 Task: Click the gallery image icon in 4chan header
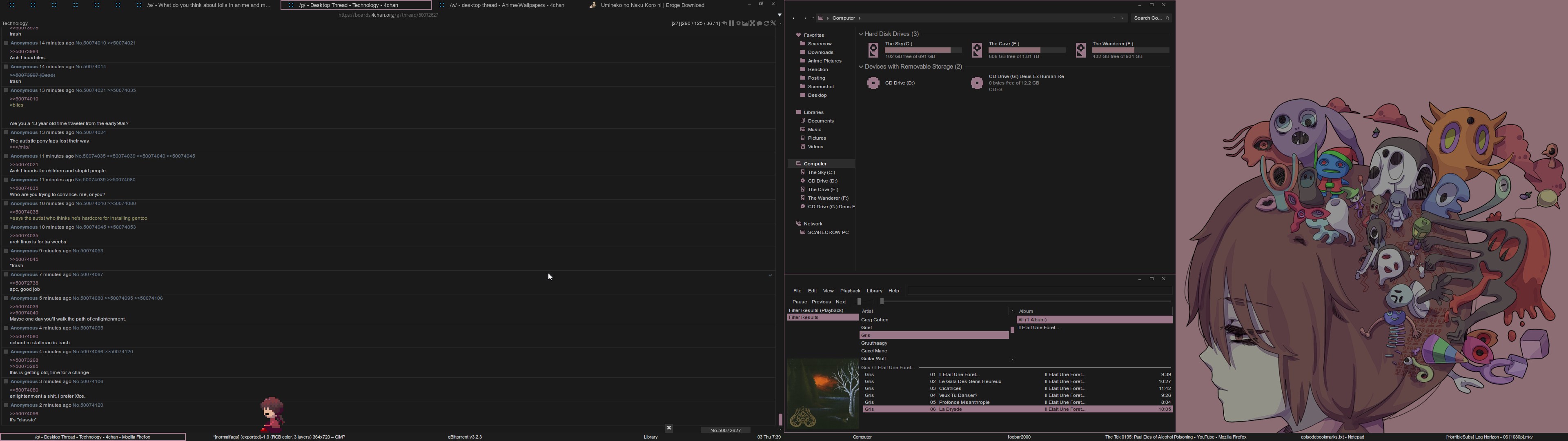(x=745, y=24)
